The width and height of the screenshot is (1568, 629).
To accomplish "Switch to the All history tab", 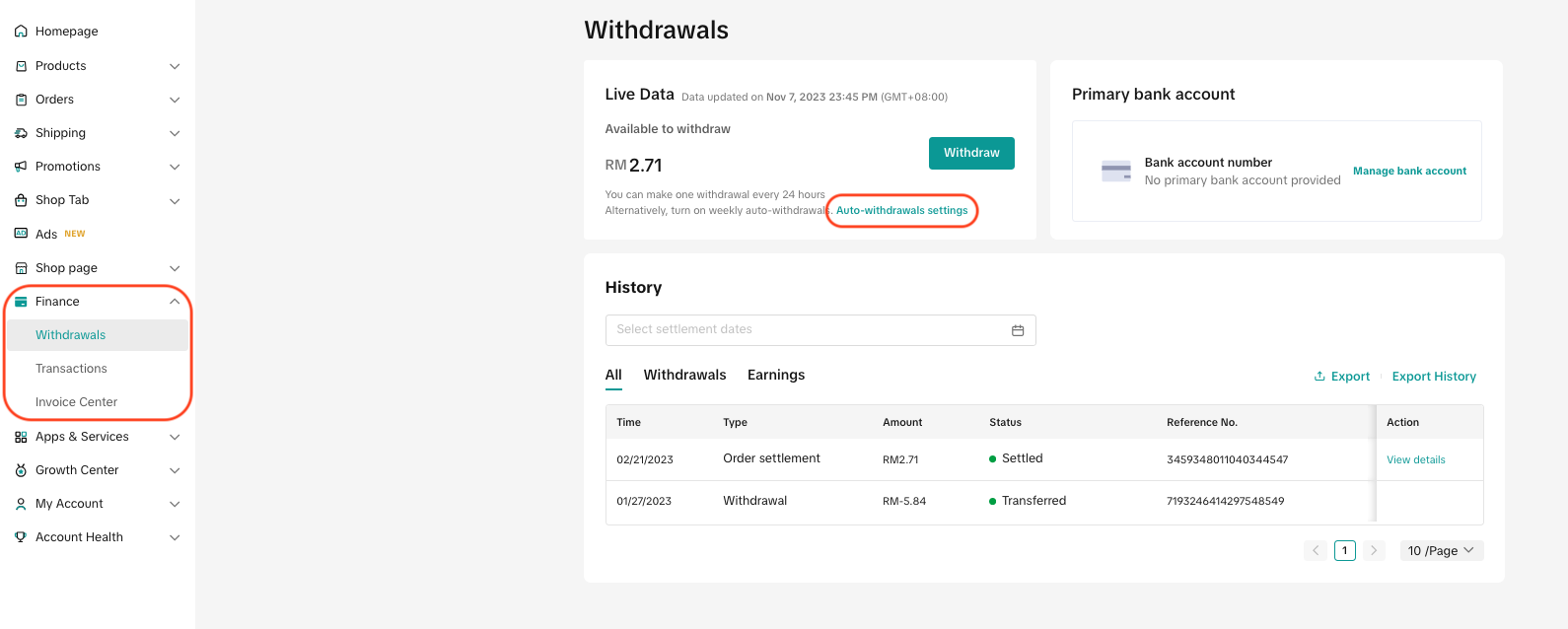I will click(613, 375).
